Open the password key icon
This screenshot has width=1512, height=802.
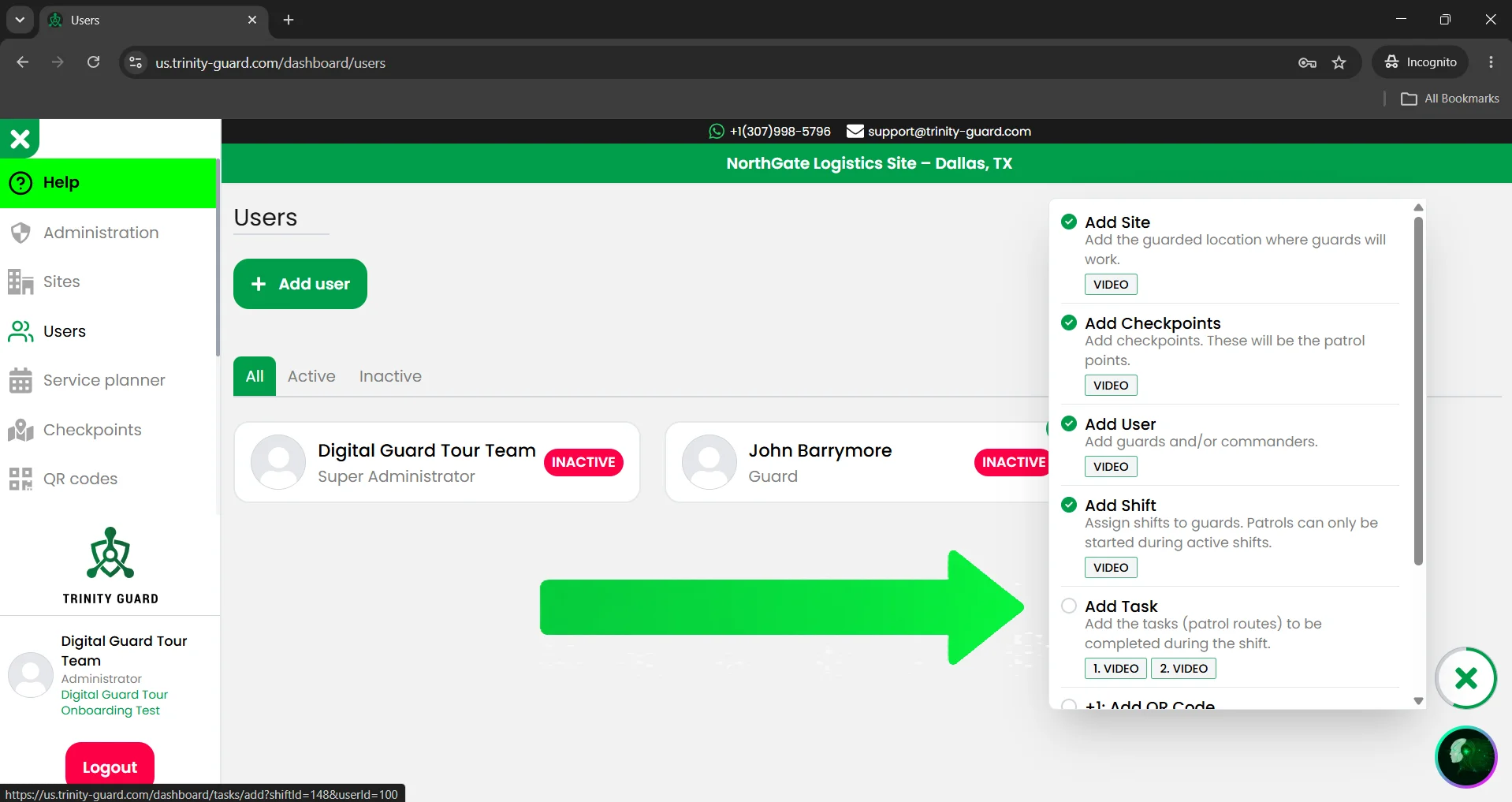[x=1307, y=62]
